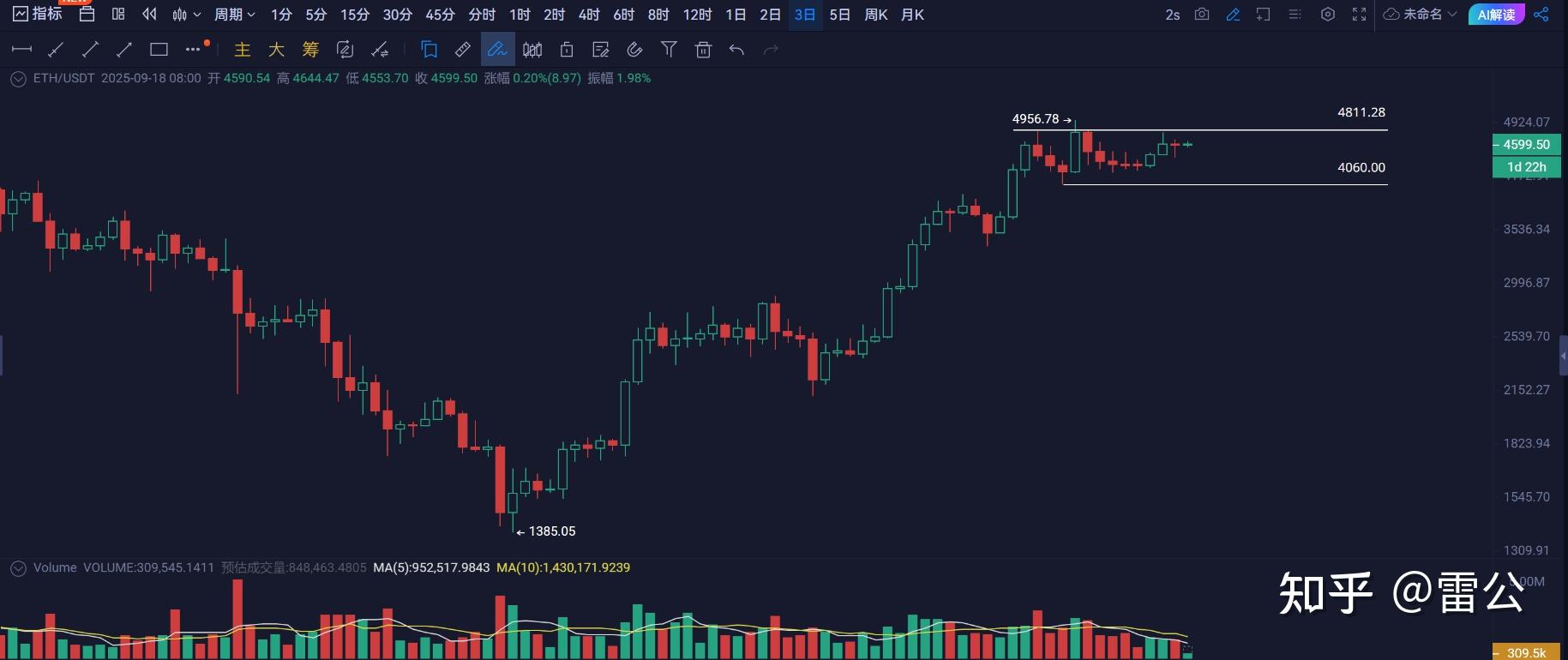Toggle the magnet snap tool
The image size is (1568, 660).
pos(634,50)
